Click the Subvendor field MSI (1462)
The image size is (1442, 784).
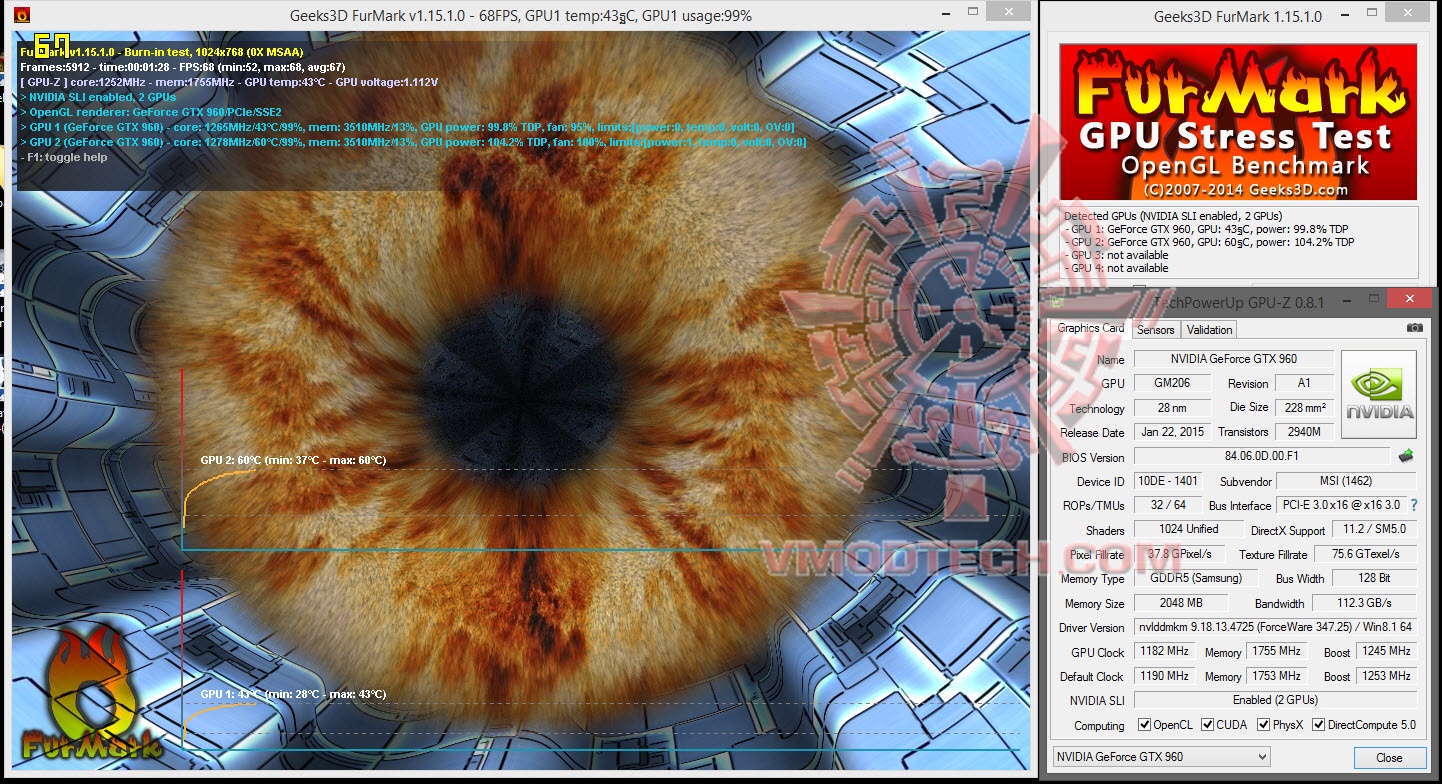click(x=1347, y=481)
